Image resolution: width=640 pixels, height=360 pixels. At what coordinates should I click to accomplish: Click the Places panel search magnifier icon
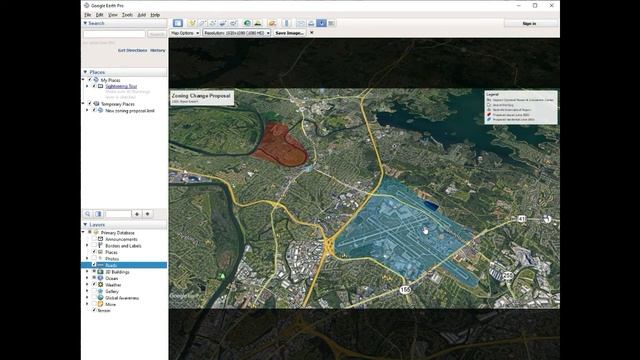point(88,214)
